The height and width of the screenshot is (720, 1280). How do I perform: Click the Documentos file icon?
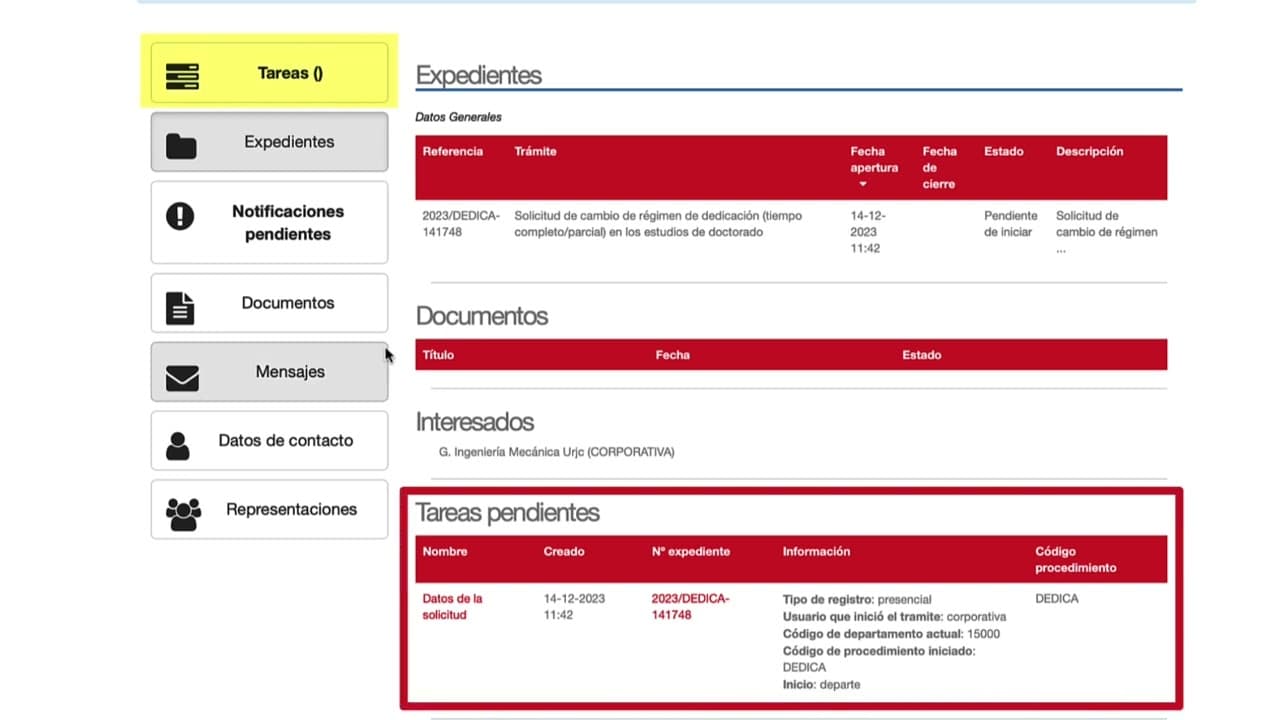[180, 308]
